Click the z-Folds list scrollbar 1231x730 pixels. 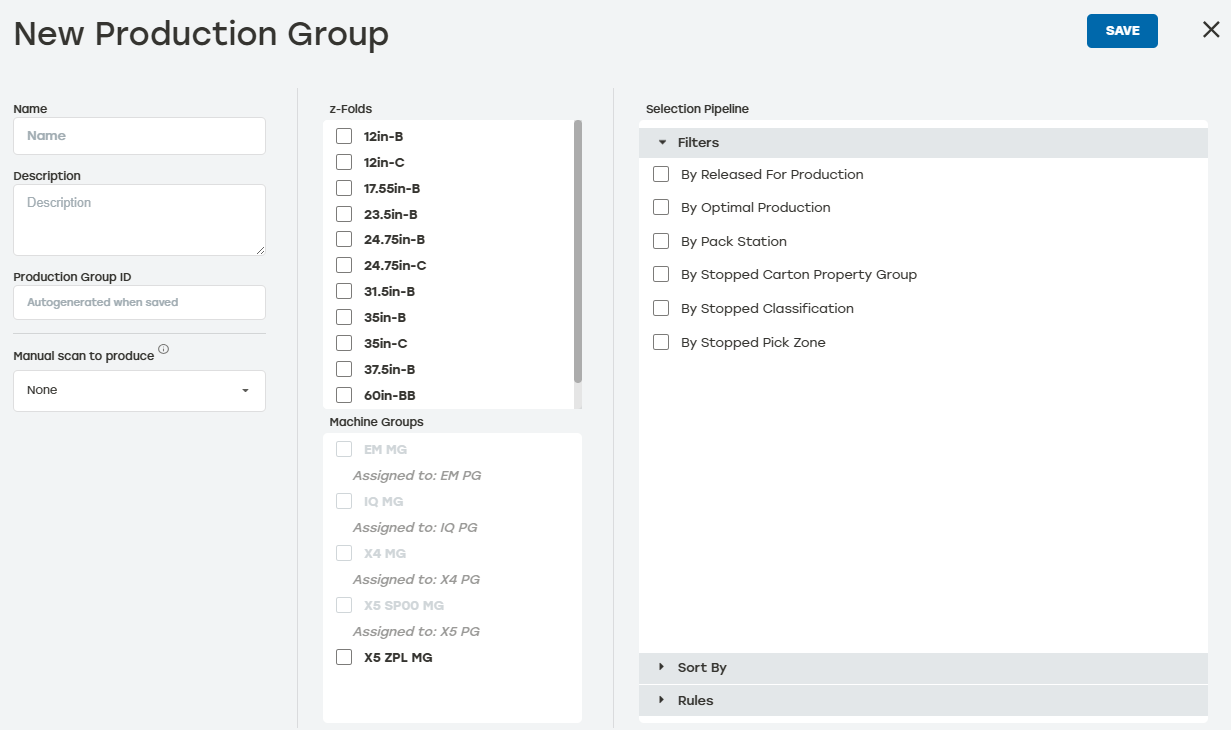[x=578, y=251]
